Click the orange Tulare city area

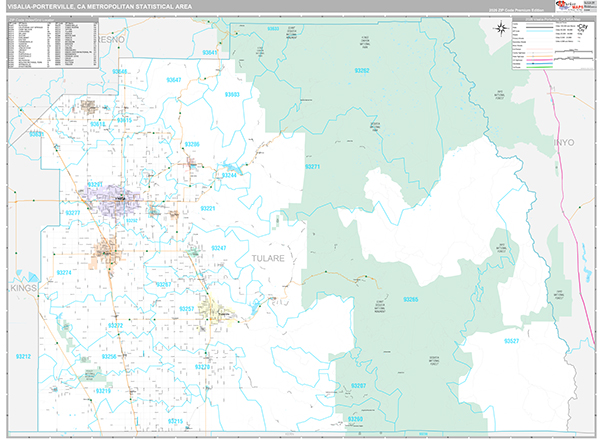tap(107, 249)
